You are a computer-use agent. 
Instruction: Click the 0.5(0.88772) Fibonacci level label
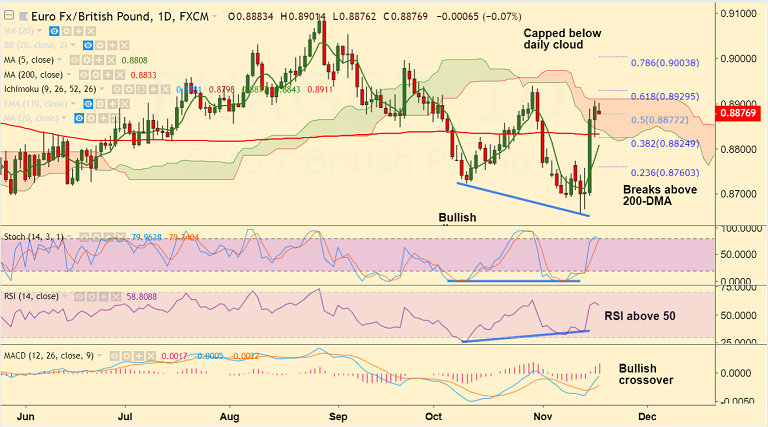point(659,120)
